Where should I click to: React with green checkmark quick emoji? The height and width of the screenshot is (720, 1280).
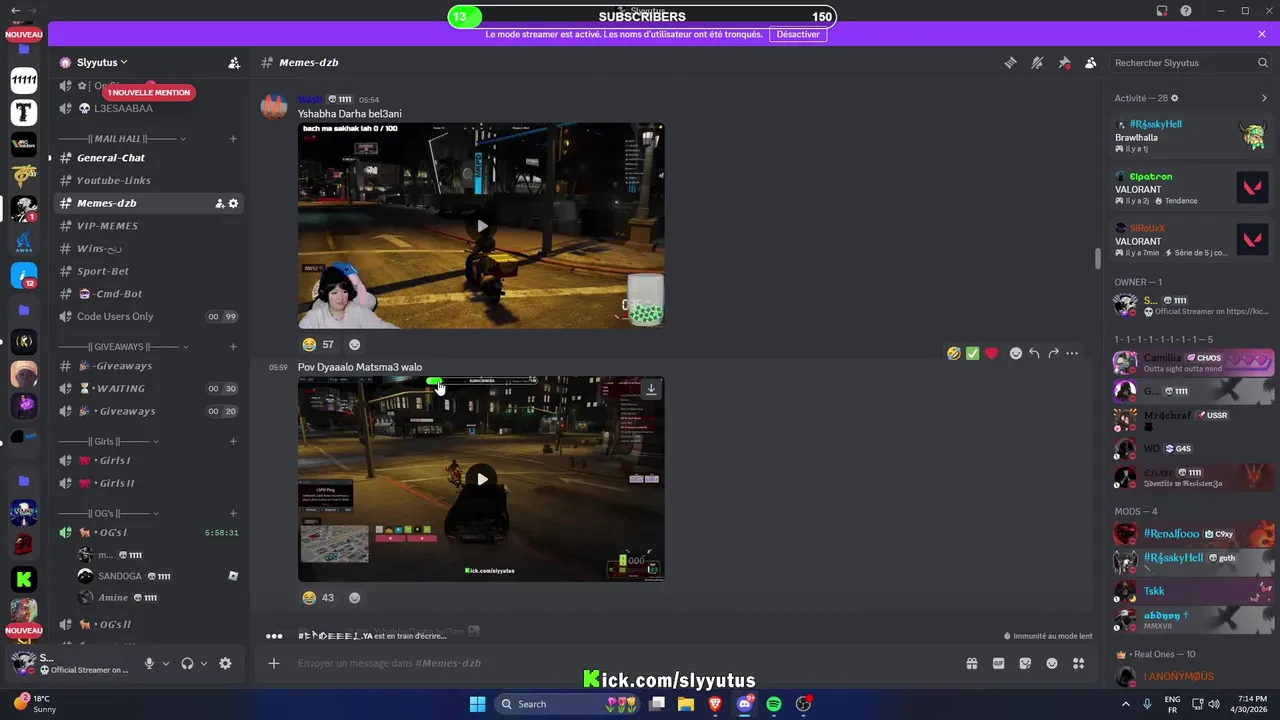point(973,353)
